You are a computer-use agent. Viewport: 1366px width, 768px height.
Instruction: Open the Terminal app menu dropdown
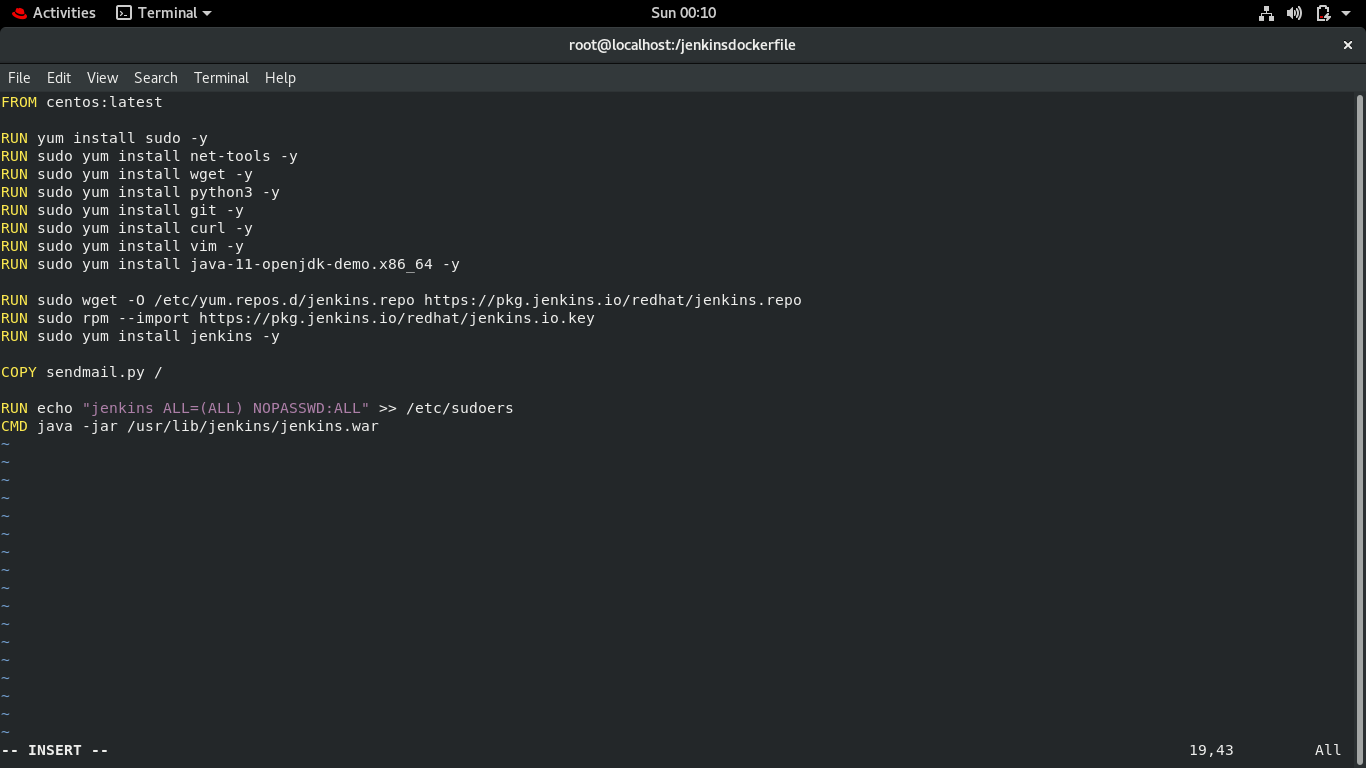coord(164,13)
